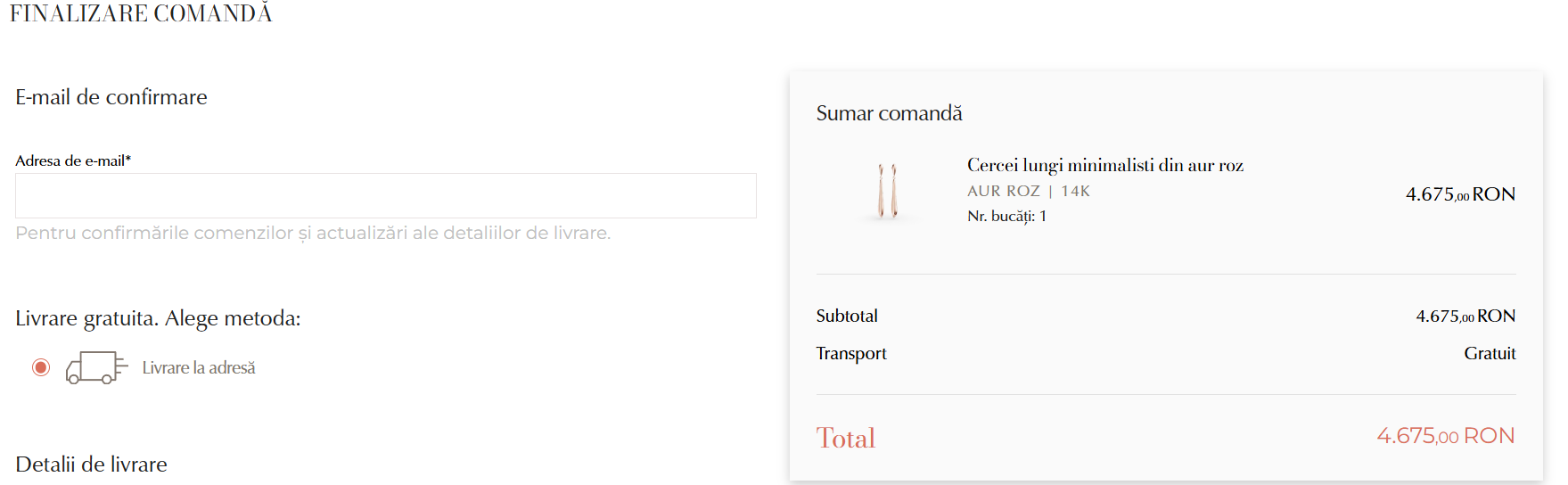Click the 'AUR ROZ | 14K' material text
The width and height of the screenshot is (1568, 485).
(x=1028, y=191)
